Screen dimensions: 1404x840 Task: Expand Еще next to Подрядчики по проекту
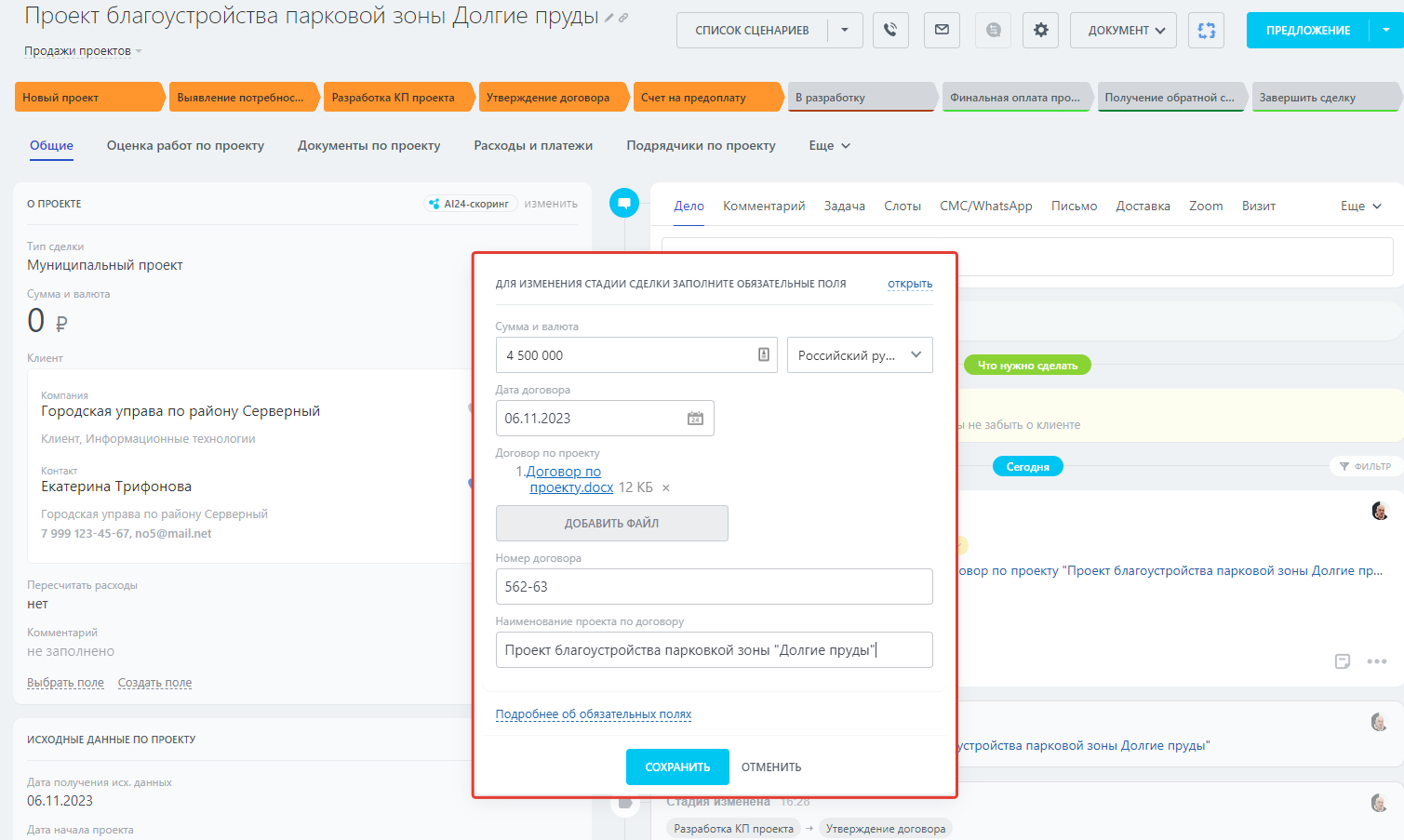pos(830,145)
